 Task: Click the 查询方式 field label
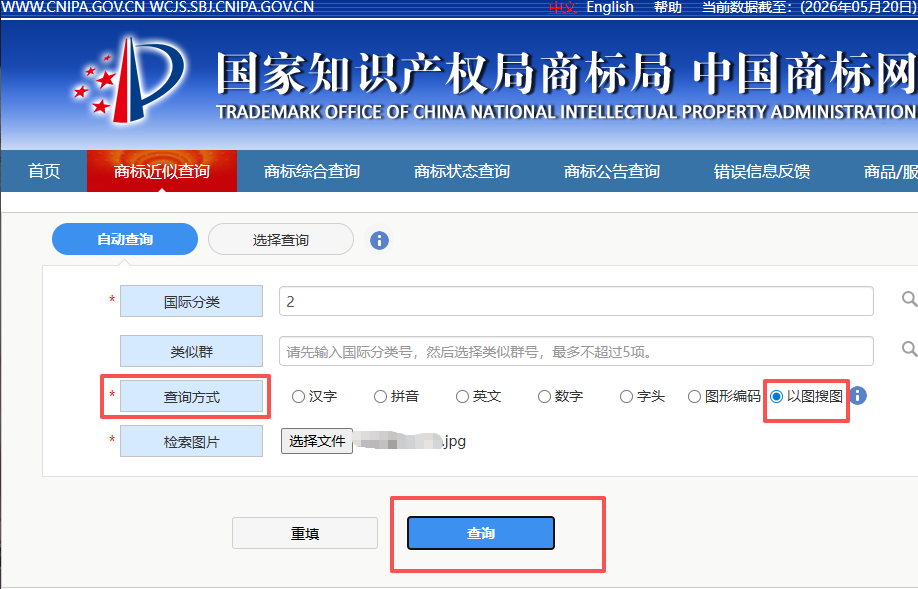click(191, 396)
